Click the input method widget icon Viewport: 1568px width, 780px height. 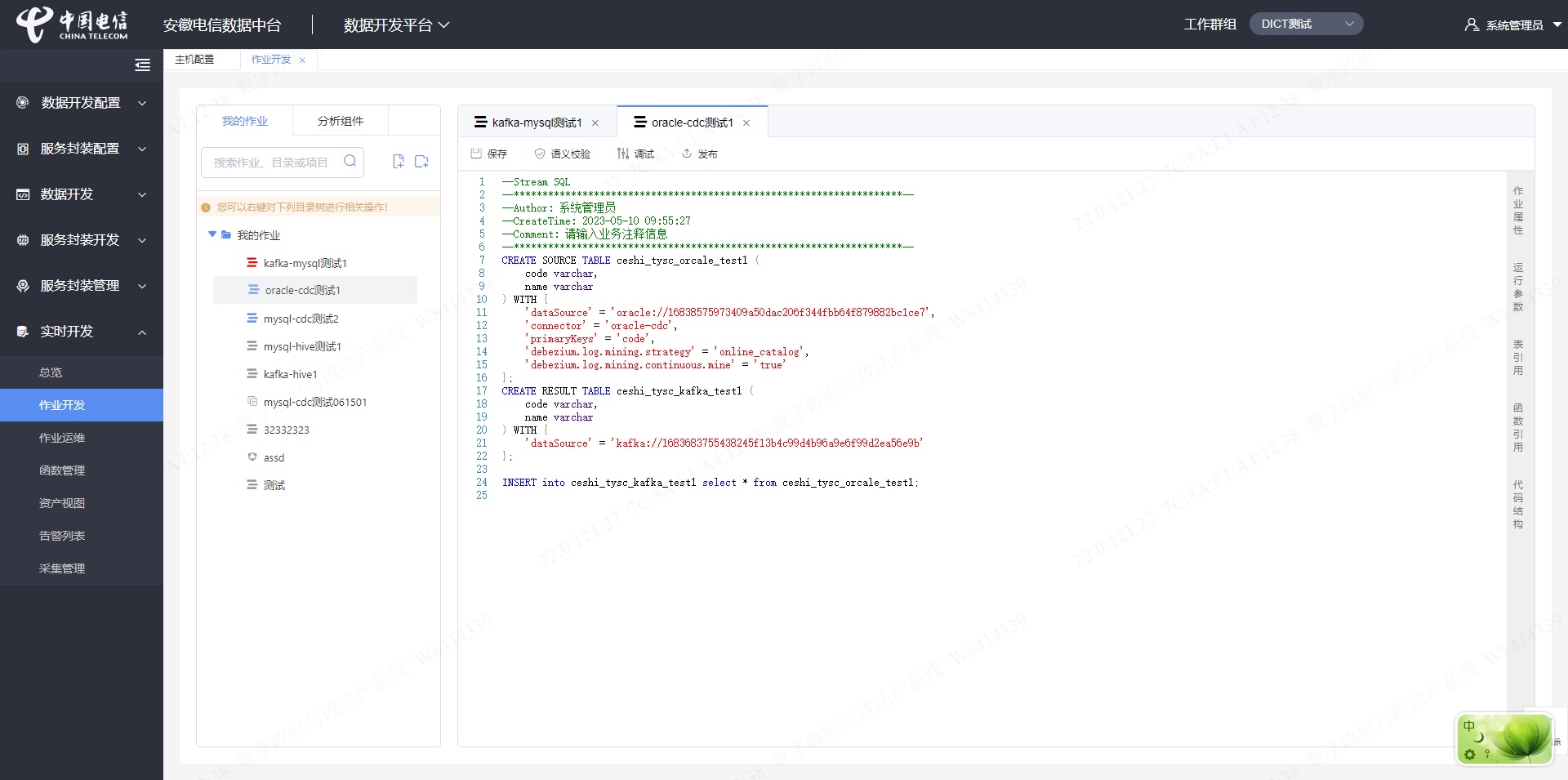tap(1504, 739)
